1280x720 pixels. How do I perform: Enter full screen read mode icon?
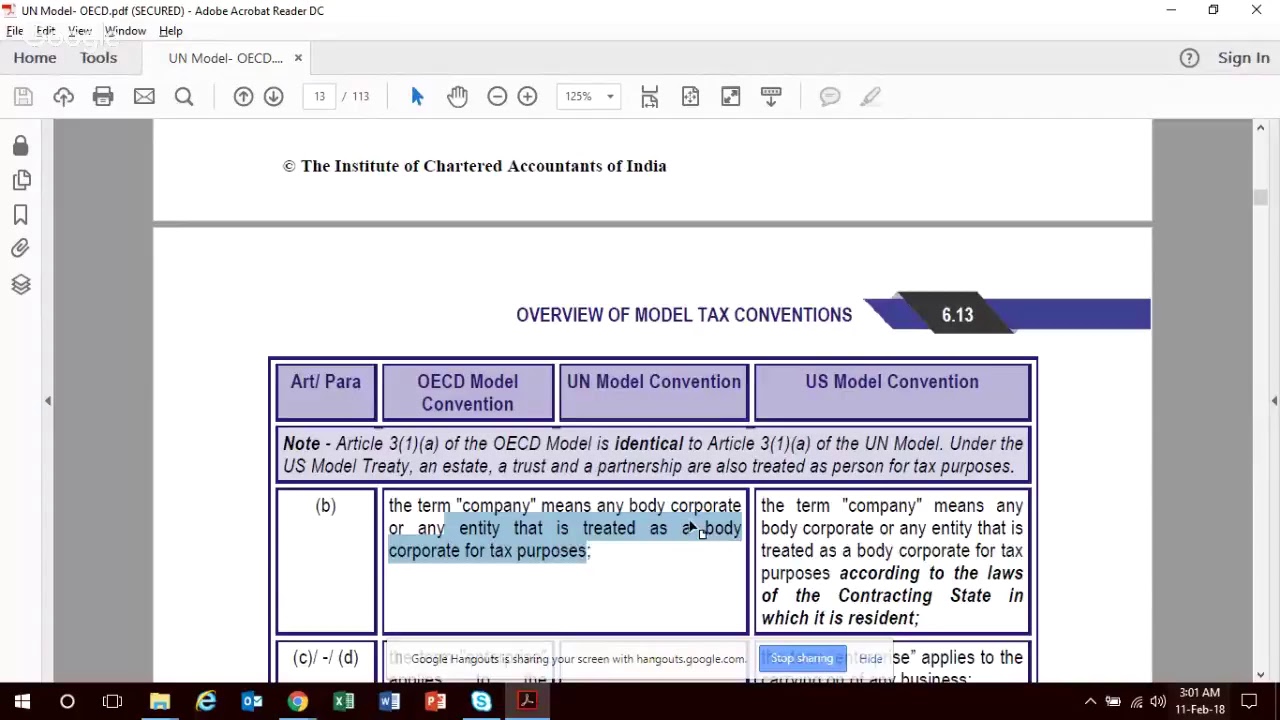[730, 96]
